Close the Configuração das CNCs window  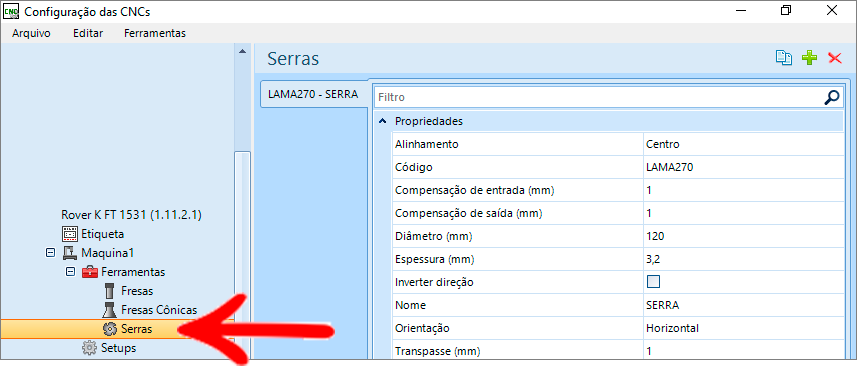click(832, 10)
